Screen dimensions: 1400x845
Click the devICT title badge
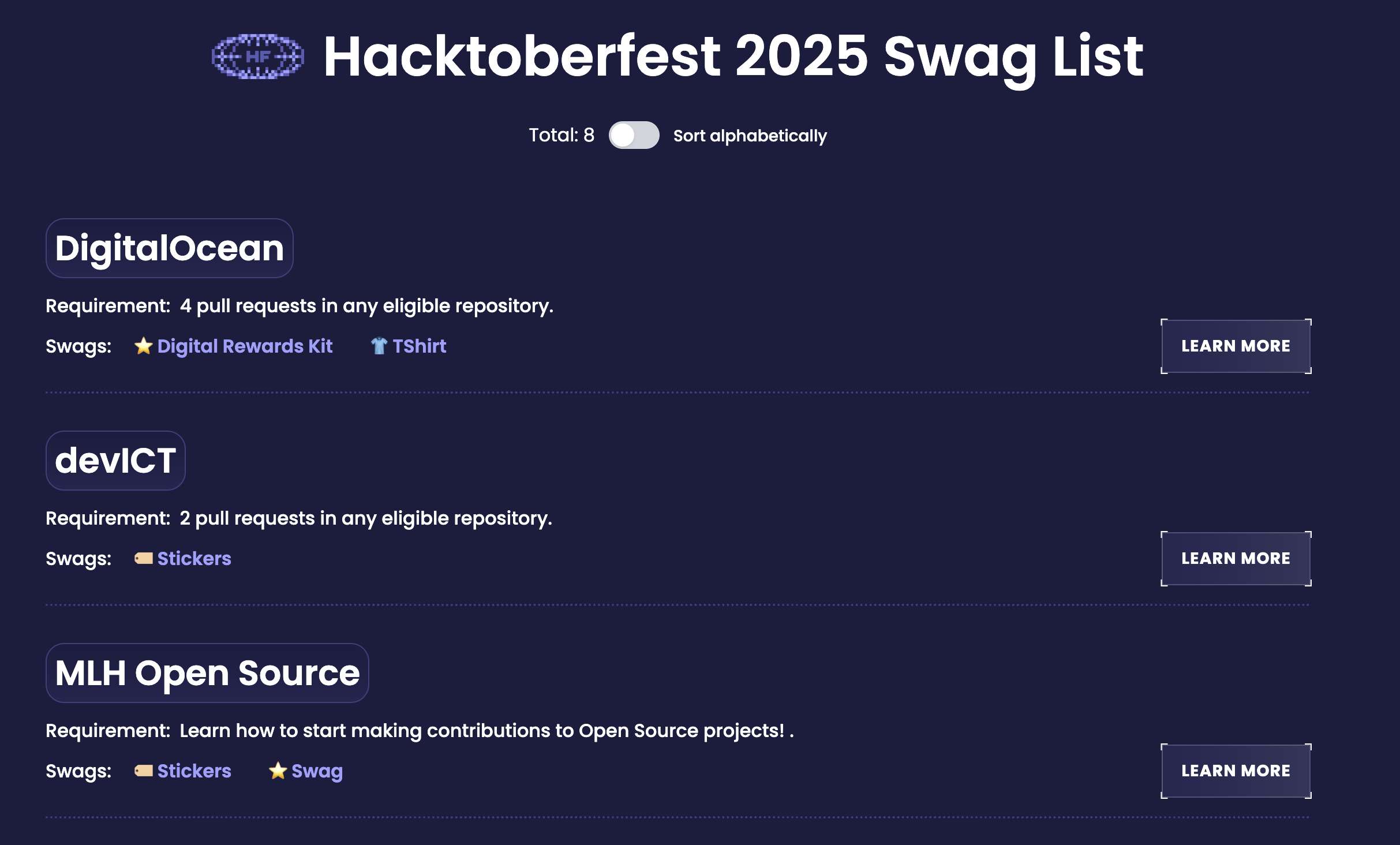pos(115,461)
